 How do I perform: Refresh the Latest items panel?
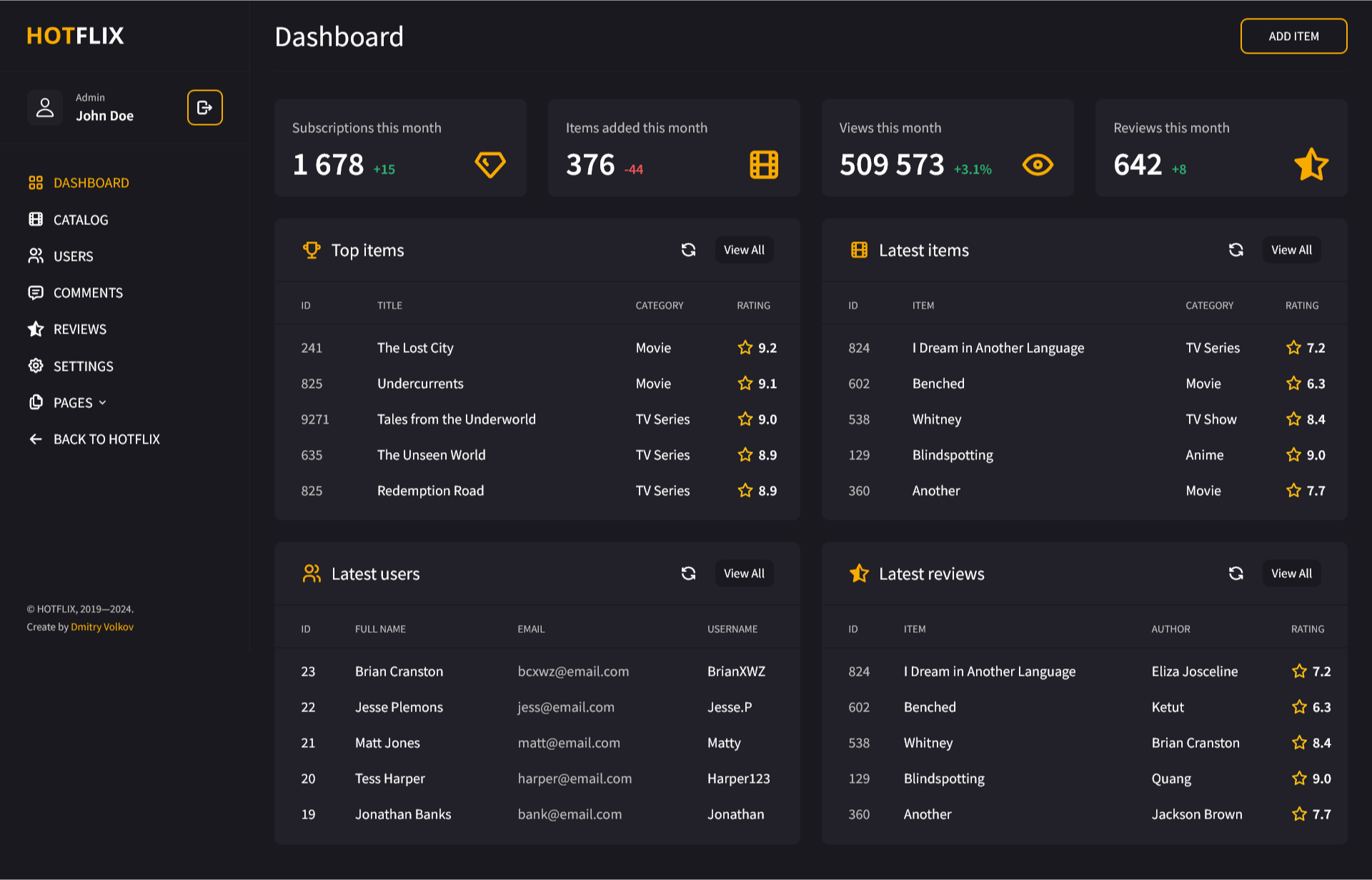pos(1236,250)
